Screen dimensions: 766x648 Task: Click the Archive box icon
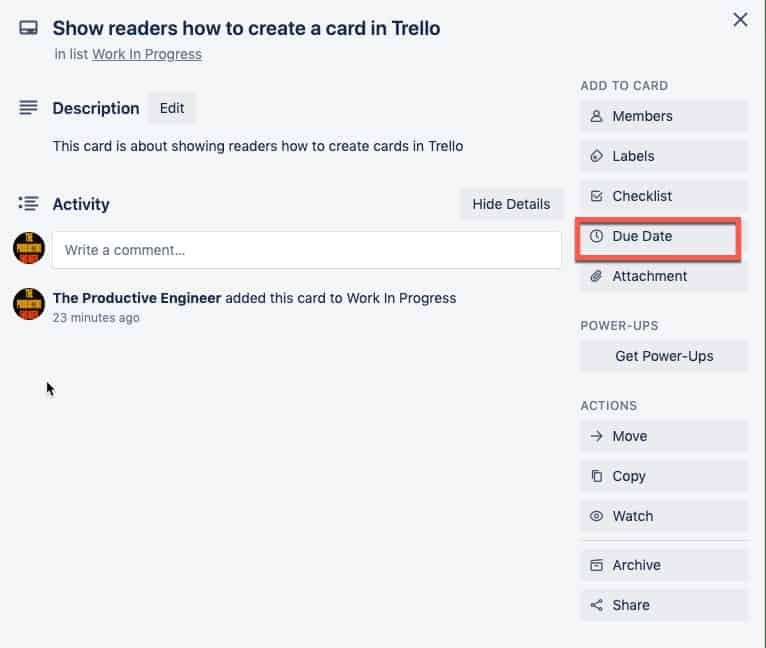pyautogui.click(x=596, y=565)
